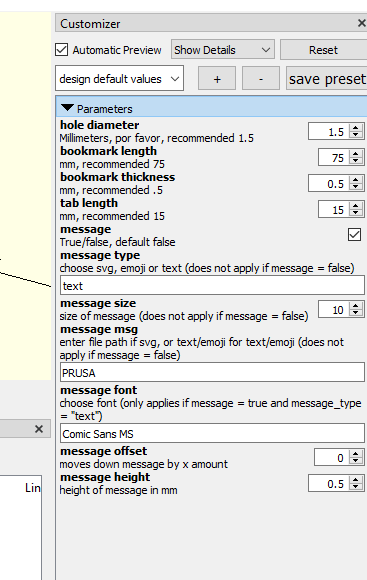This screenshot has height=580, width=367.
Task: Click the hole diameter value field
Action: (x=329, y=132)
